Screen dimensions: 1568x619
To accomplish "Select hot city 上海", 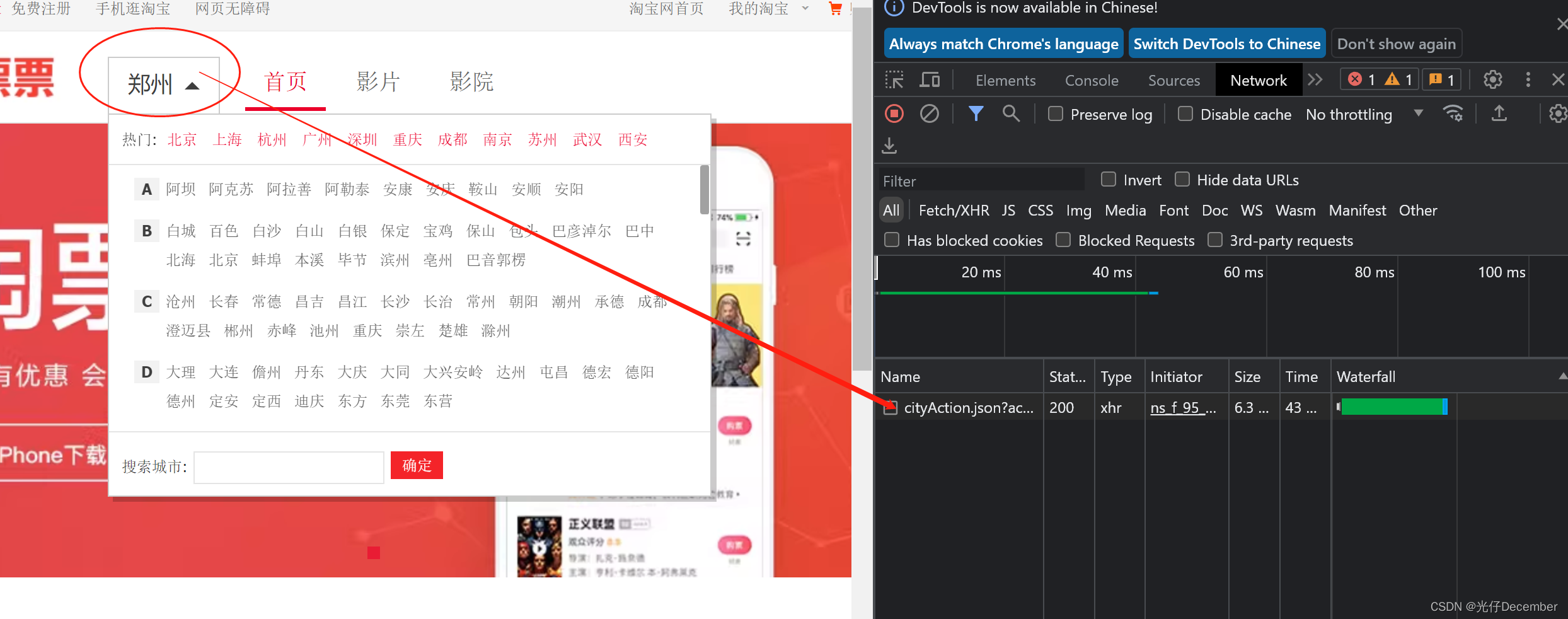I will tap(227, 139).
